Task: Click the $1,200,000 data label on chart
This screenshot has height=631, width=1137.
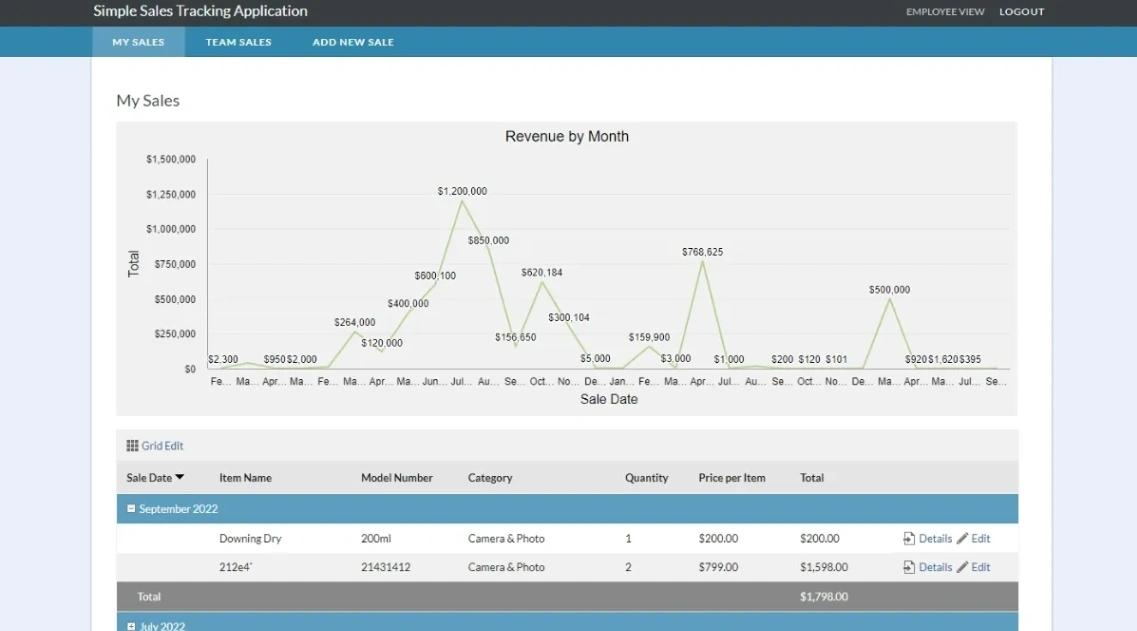Action: pyautogui.click(x=462, y=191)
